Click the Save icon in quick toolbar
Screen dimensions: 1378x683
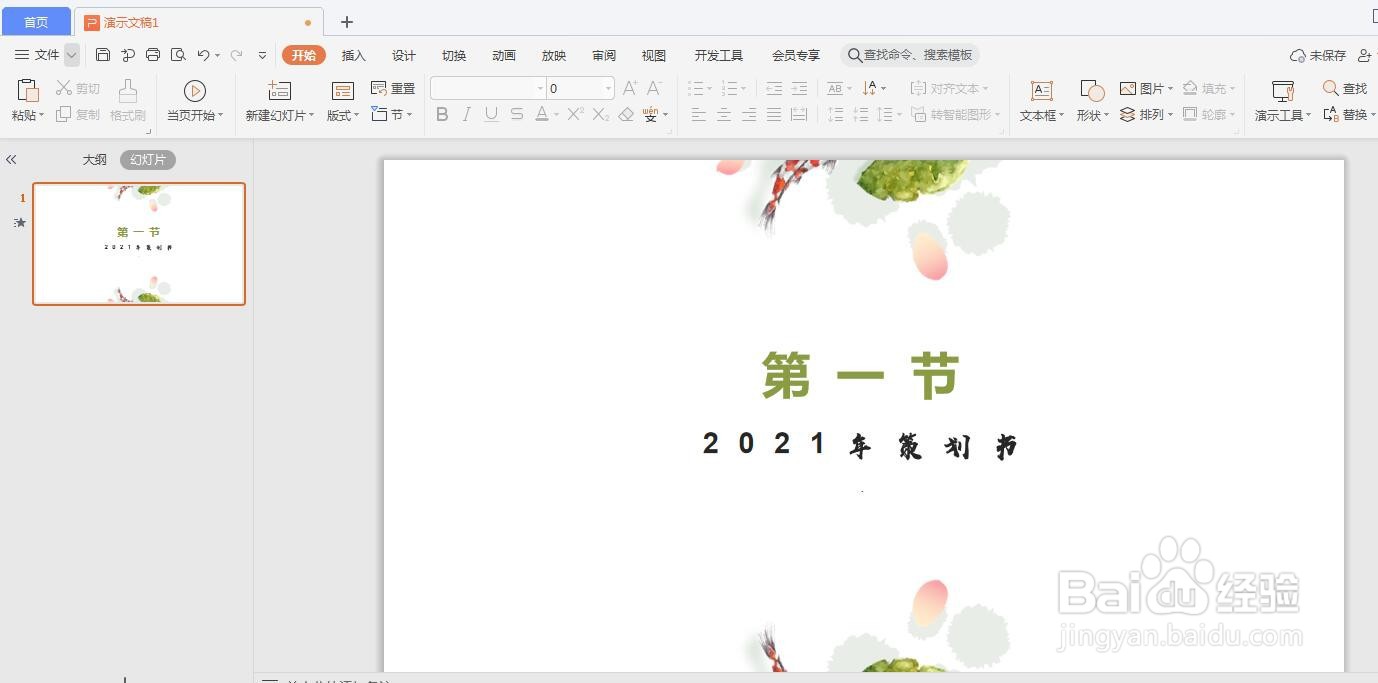coord(103,55)
